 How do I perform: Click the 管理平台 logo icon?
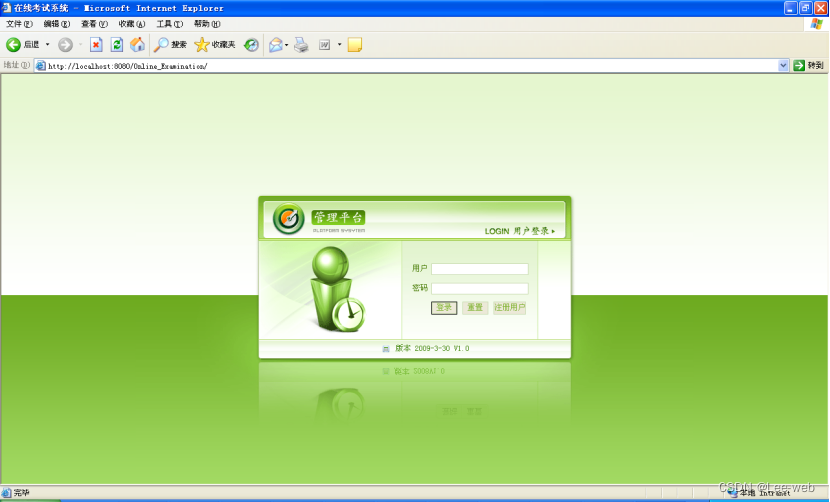[288, 219]
